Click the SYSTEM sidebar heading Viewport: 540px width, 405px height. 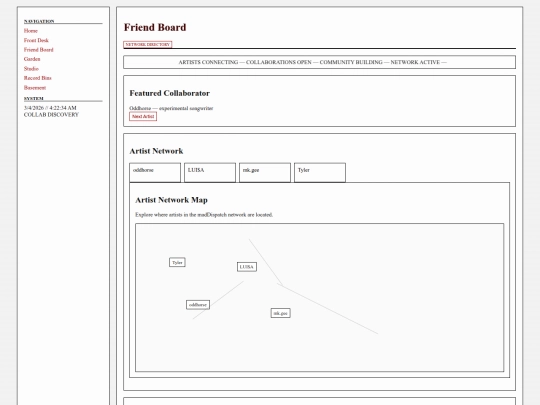[x=33, y=98]
